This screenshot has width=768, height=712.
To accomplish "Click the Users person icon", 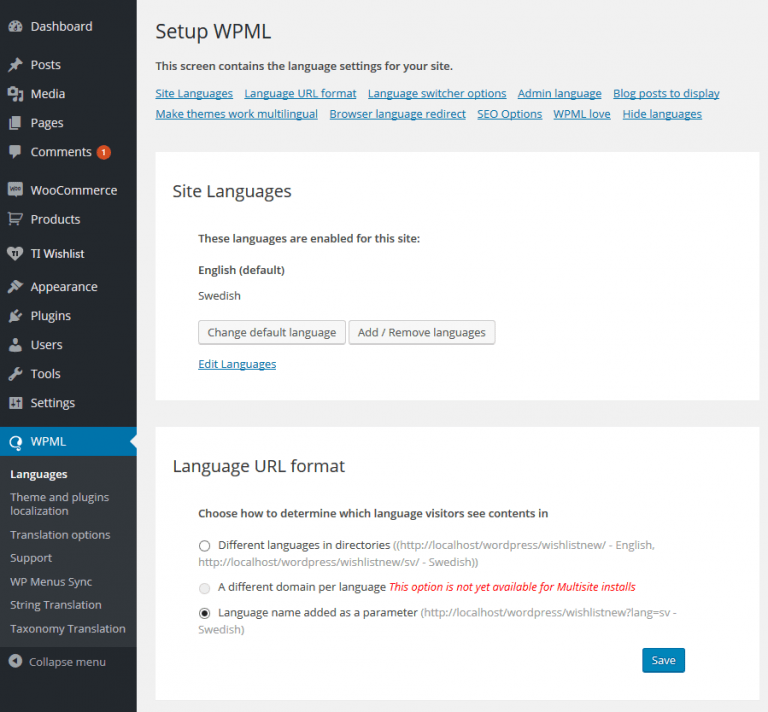I will (15, 345).
